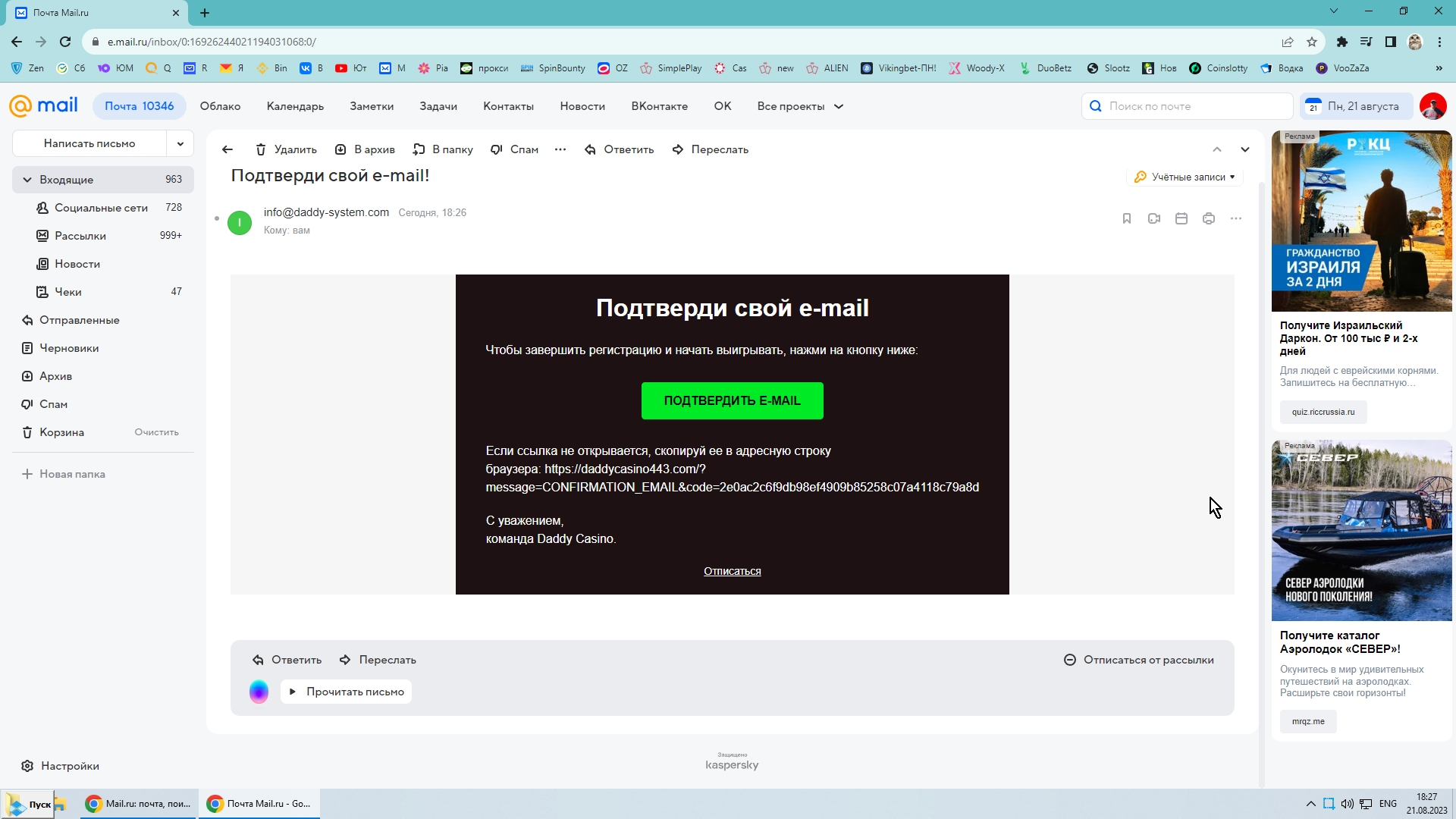Click the bookmark flag icon on the email
This screenshot has height=819, width=1456.
1127,218
